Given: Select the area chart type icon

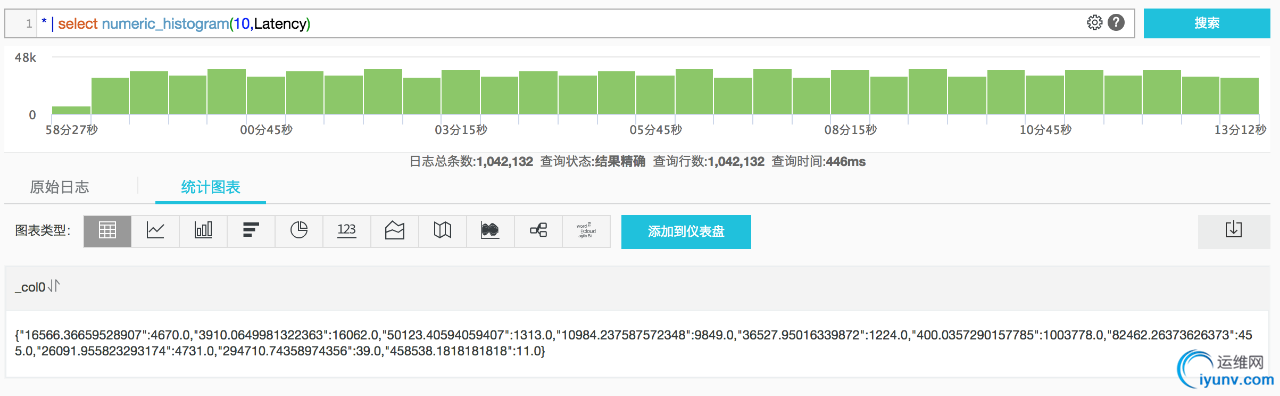Looking at the screenshot, I should point(395,230).
